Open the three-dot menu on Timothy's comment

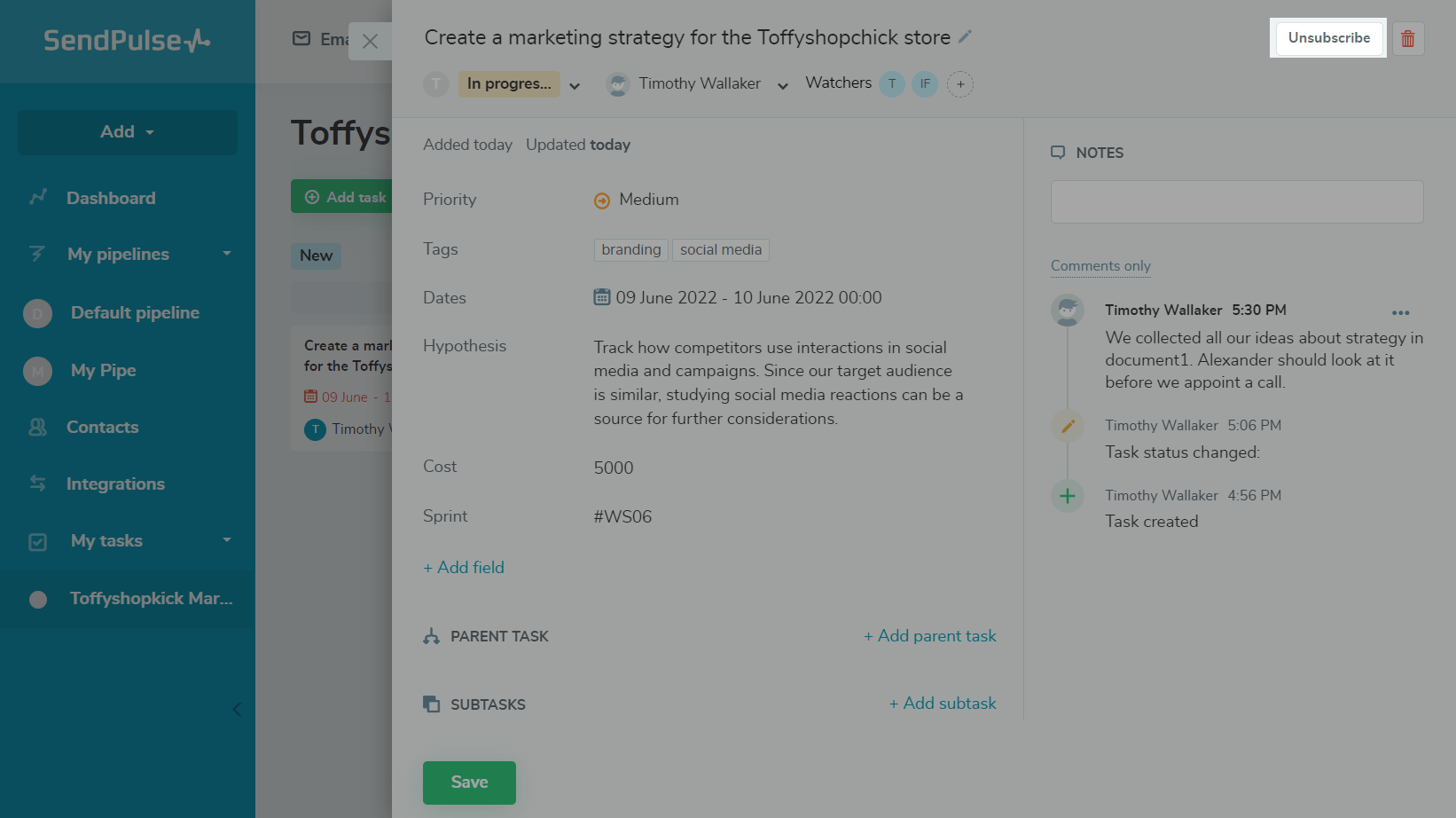(1400, 312)
